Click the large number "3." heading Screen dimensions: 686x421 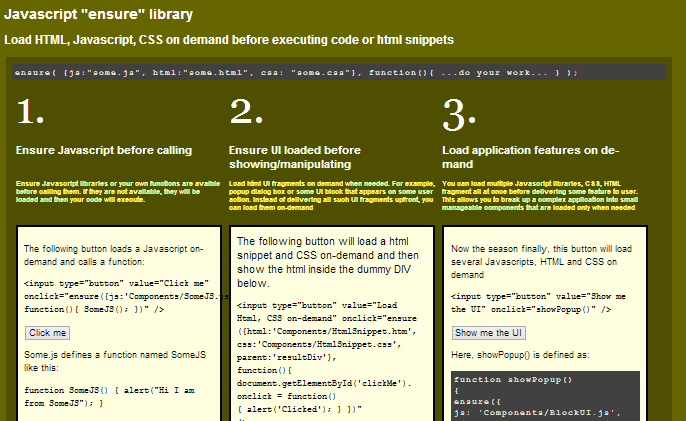458,115
